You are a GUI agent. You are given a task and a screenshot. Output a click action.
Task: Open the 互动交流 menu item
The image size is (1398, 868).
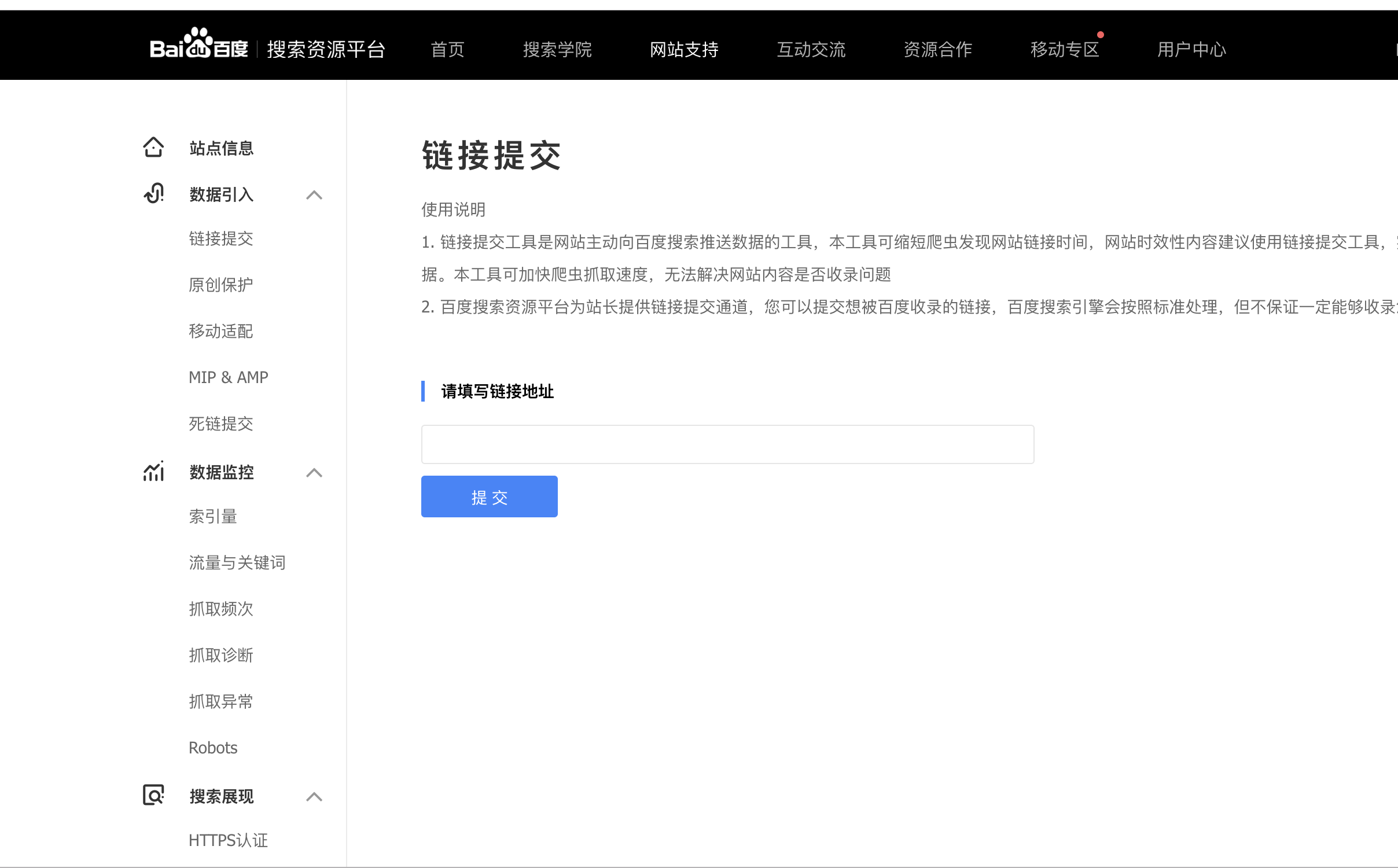(x=811, y=49)
